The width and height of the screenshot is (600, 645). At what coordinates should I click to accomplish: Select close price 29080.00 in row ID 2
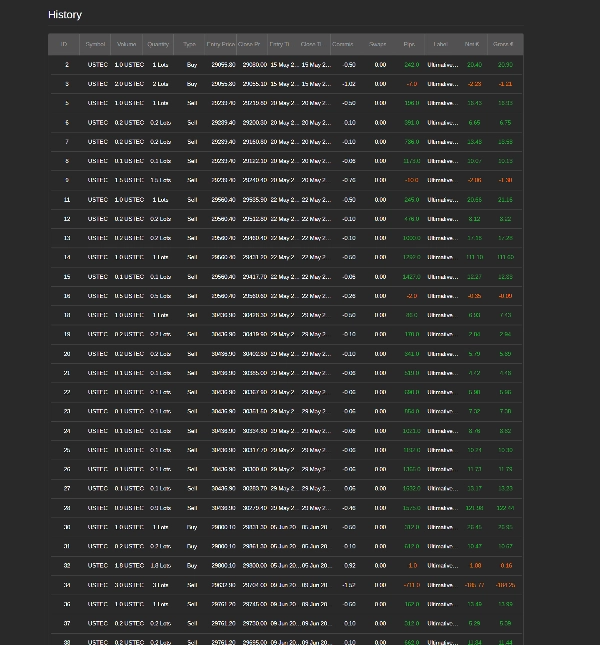tap(255, 65)
